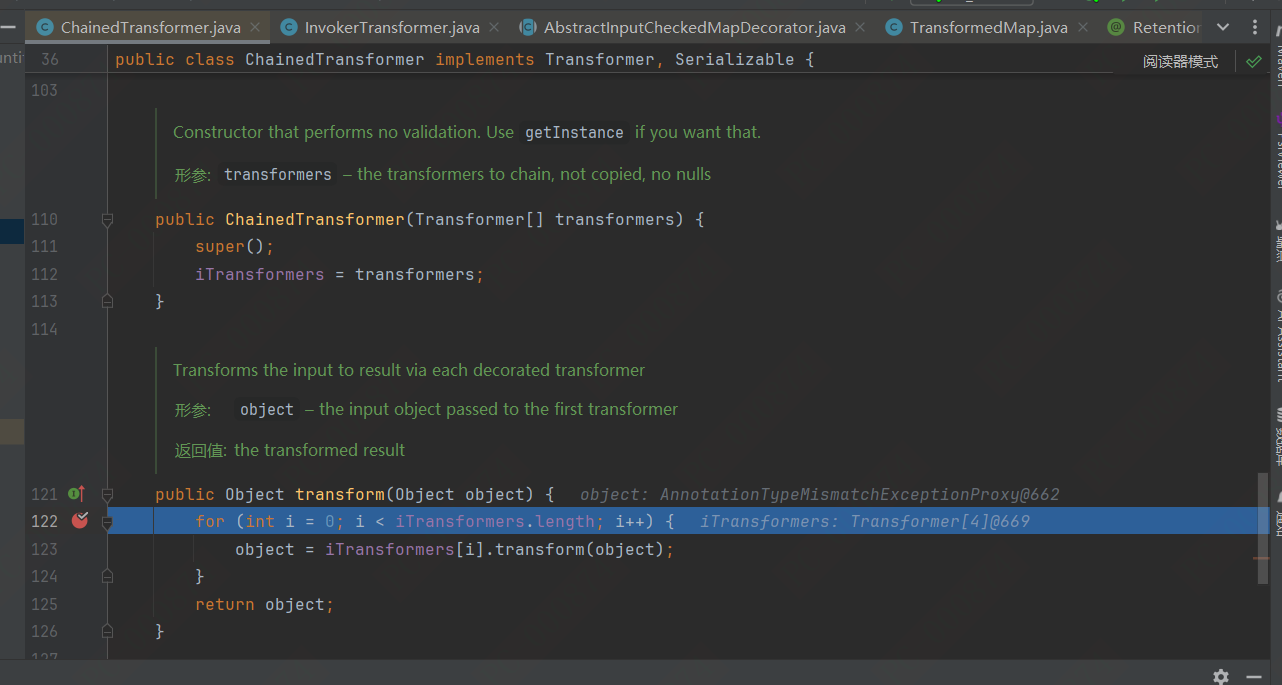Click the class icon on InvokerTransformer.java tab
Viewport: 1282px width, 685px height.
click(288, 27)
